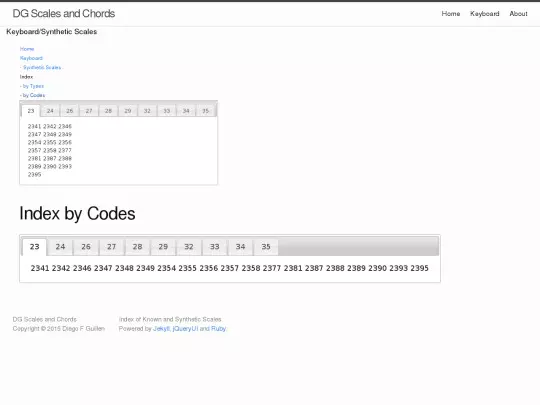Select tab 35 in the small tab panel
Image resolution: width=540 pixels, height=405 pixels.
[205, 111]
